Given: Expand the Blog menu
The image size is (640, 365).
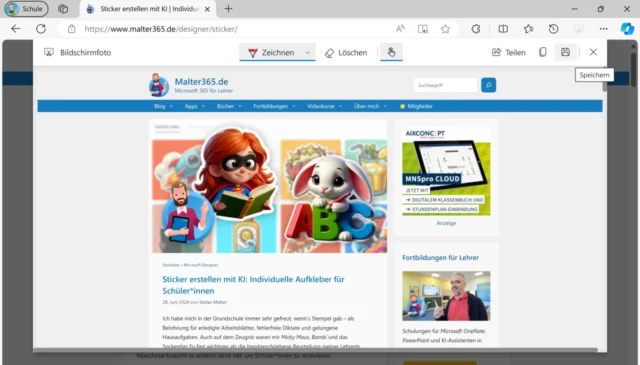Looking at the screenshot, I should tap(163, 106).
